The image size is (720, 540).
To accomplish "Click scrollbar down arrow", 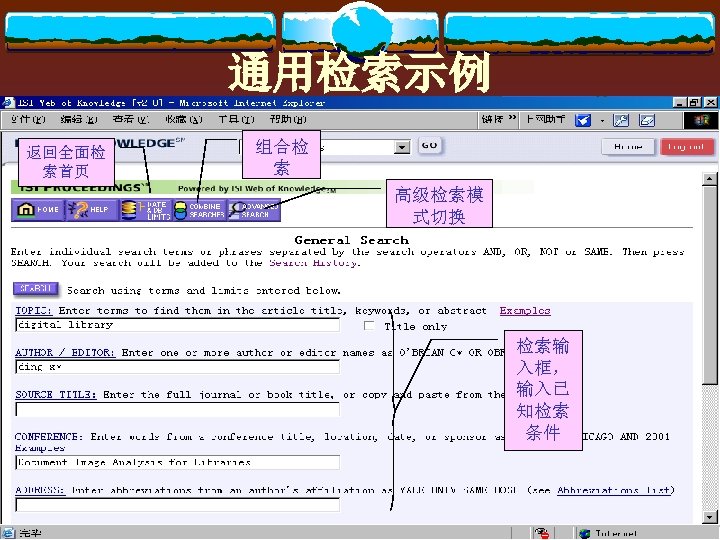I will [709, 517].
